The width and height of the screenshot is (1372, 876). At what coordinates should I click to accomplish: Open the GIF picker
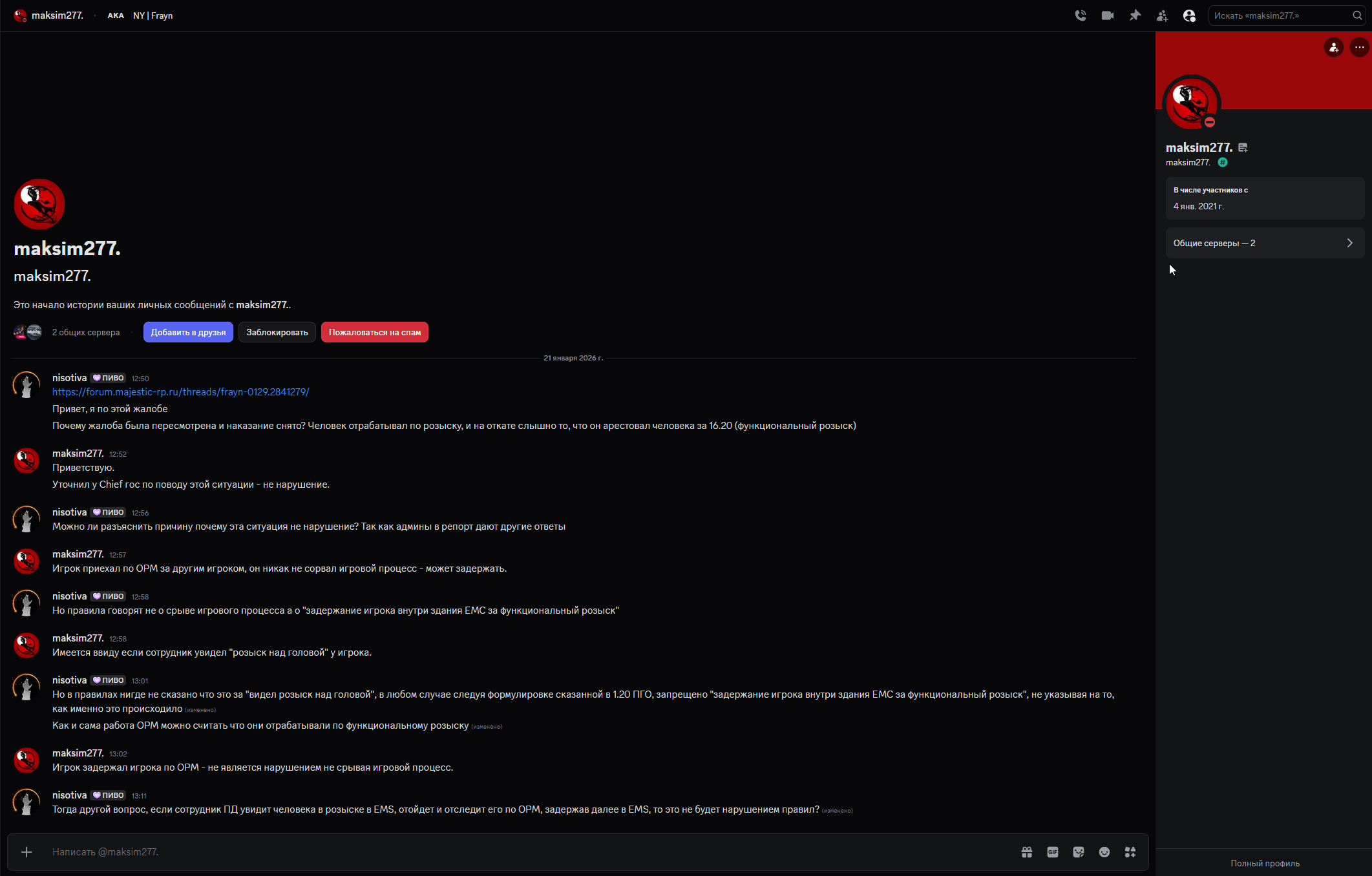click(1053, 852)
